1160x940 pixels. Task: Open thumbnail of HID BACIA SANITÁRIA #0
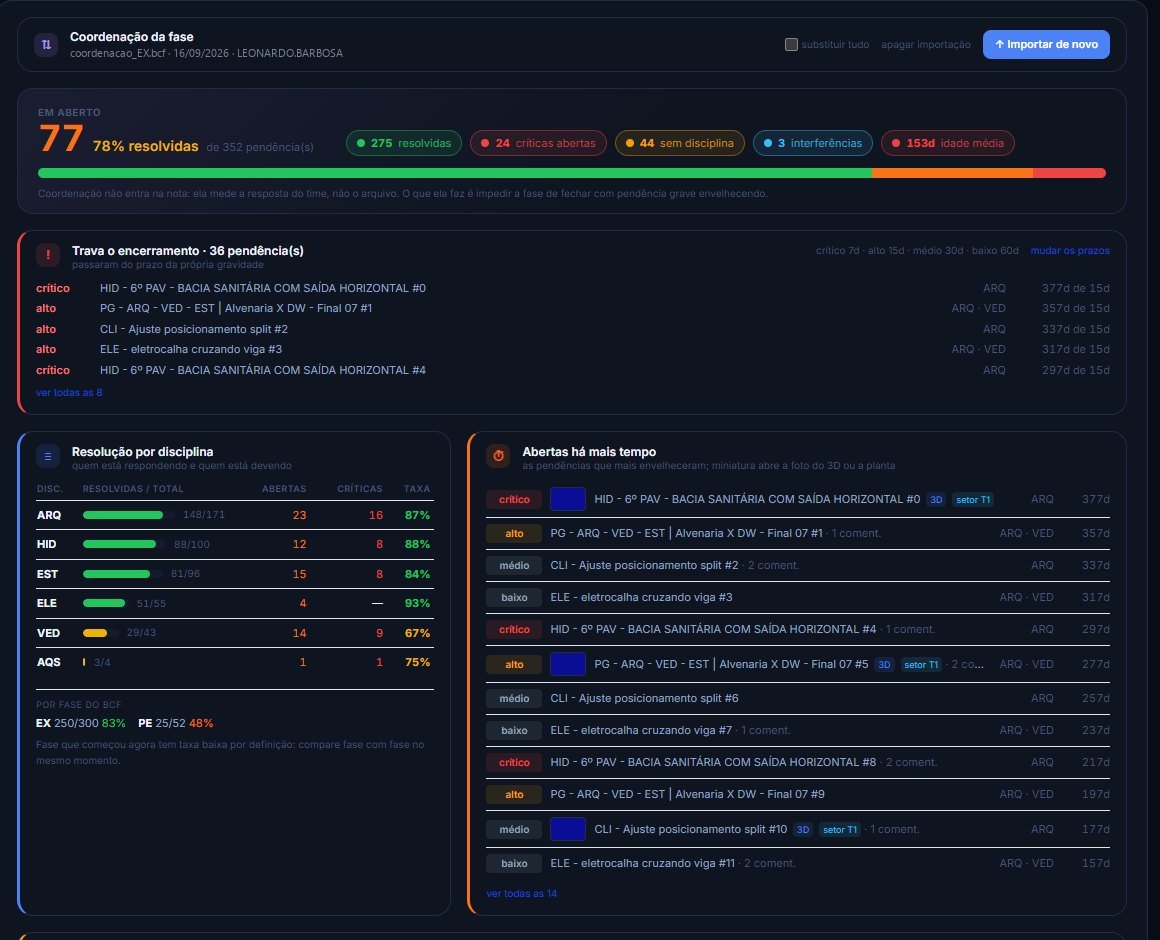pos(567,499)
